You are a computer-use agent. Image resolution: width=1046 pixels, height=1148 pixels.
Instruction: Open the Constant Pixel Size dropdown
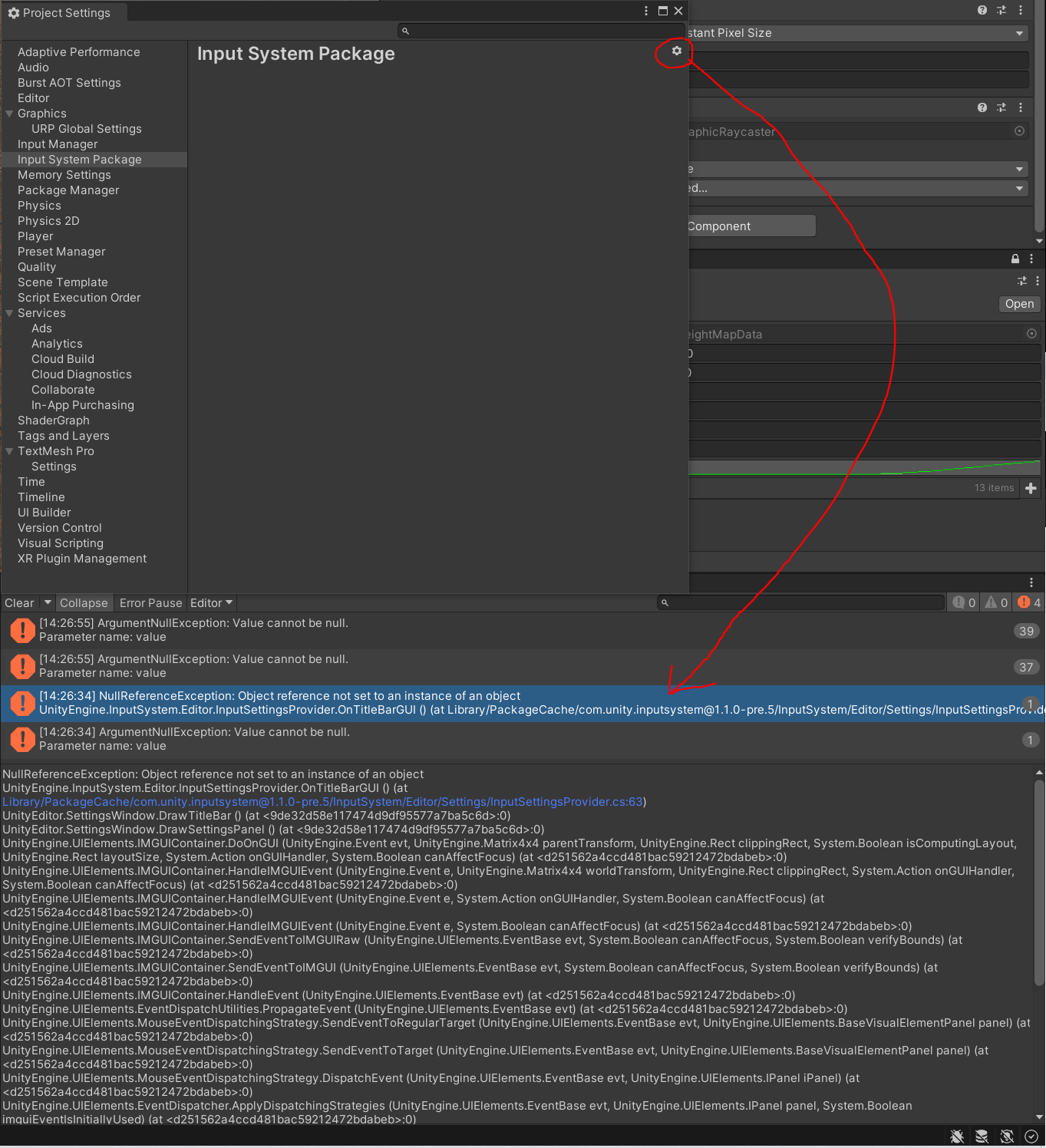858,33
